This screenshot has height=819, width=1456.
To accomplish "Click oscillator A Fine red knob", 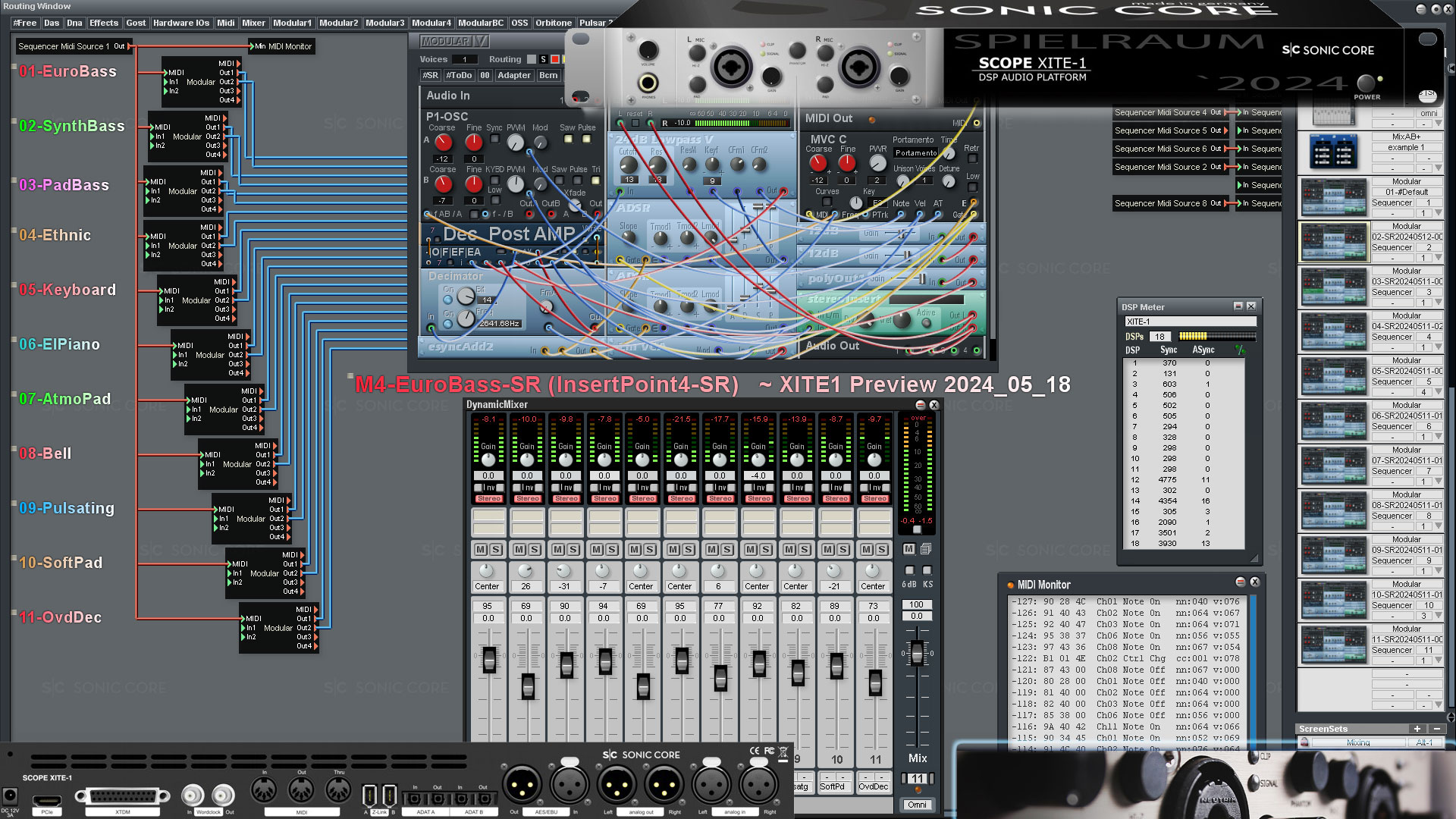I will 473,143.
